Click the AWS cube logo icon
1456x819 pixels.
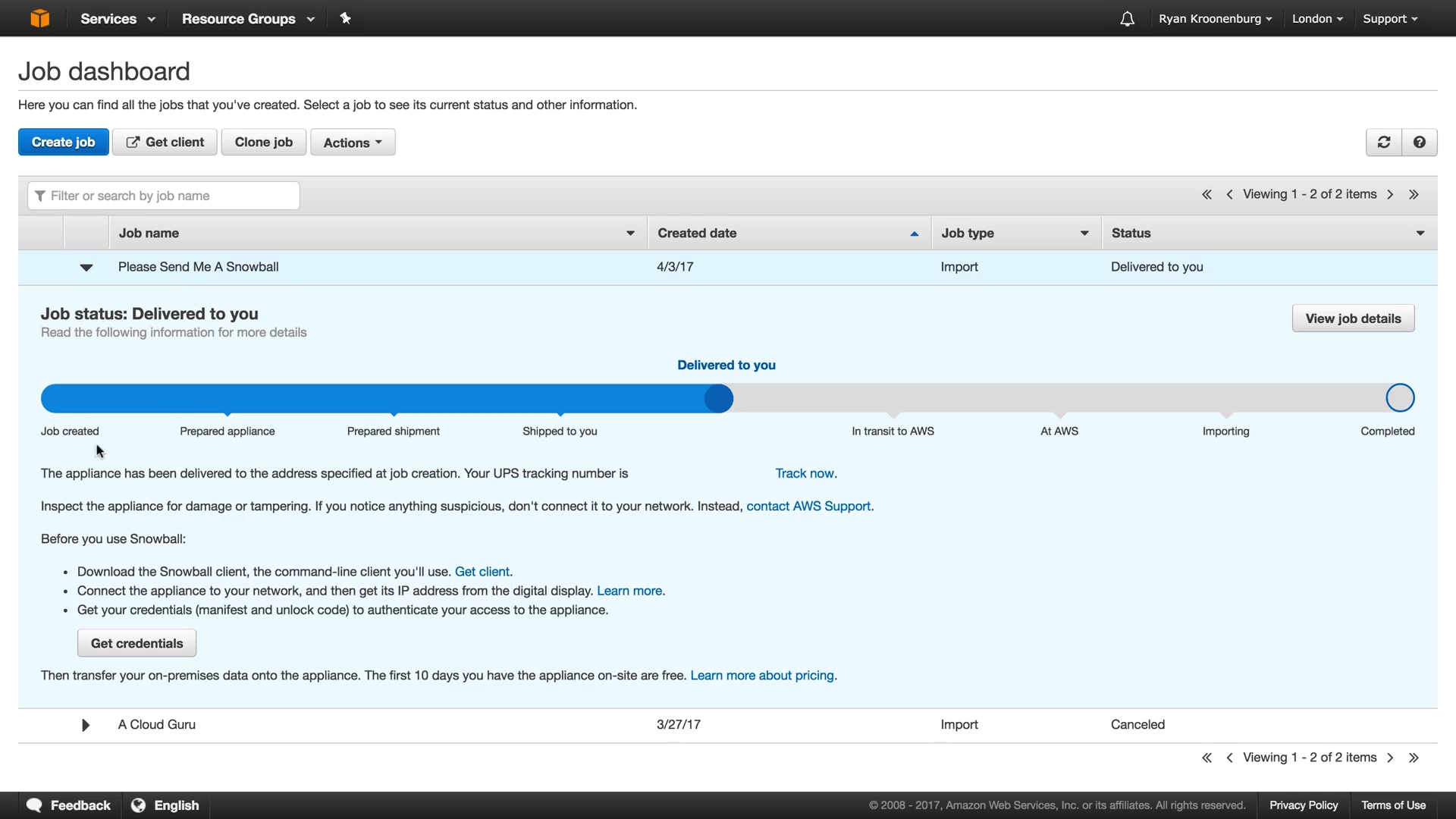(x=39, y=18)
